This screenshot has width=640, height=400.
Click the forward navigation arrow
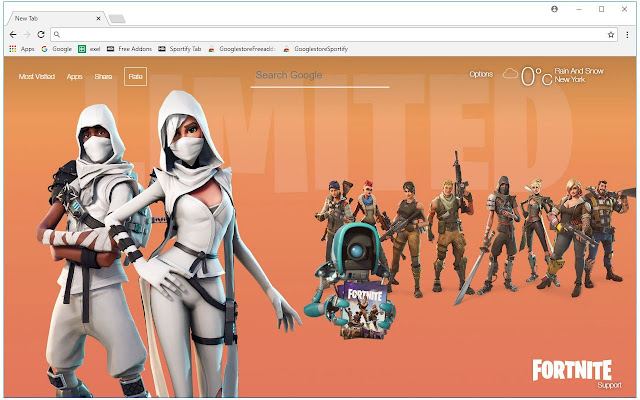coord(27,35)
